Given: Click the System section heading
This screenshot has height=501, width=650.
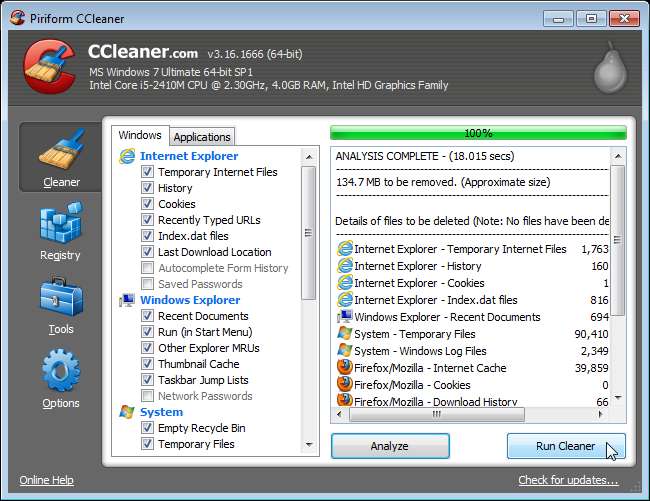Looking at the screenshot, I should (x=161, y=412).
